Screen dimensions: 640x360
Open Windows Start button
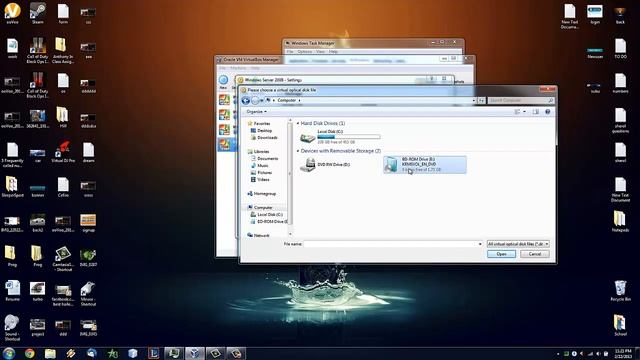click(9, 353)
